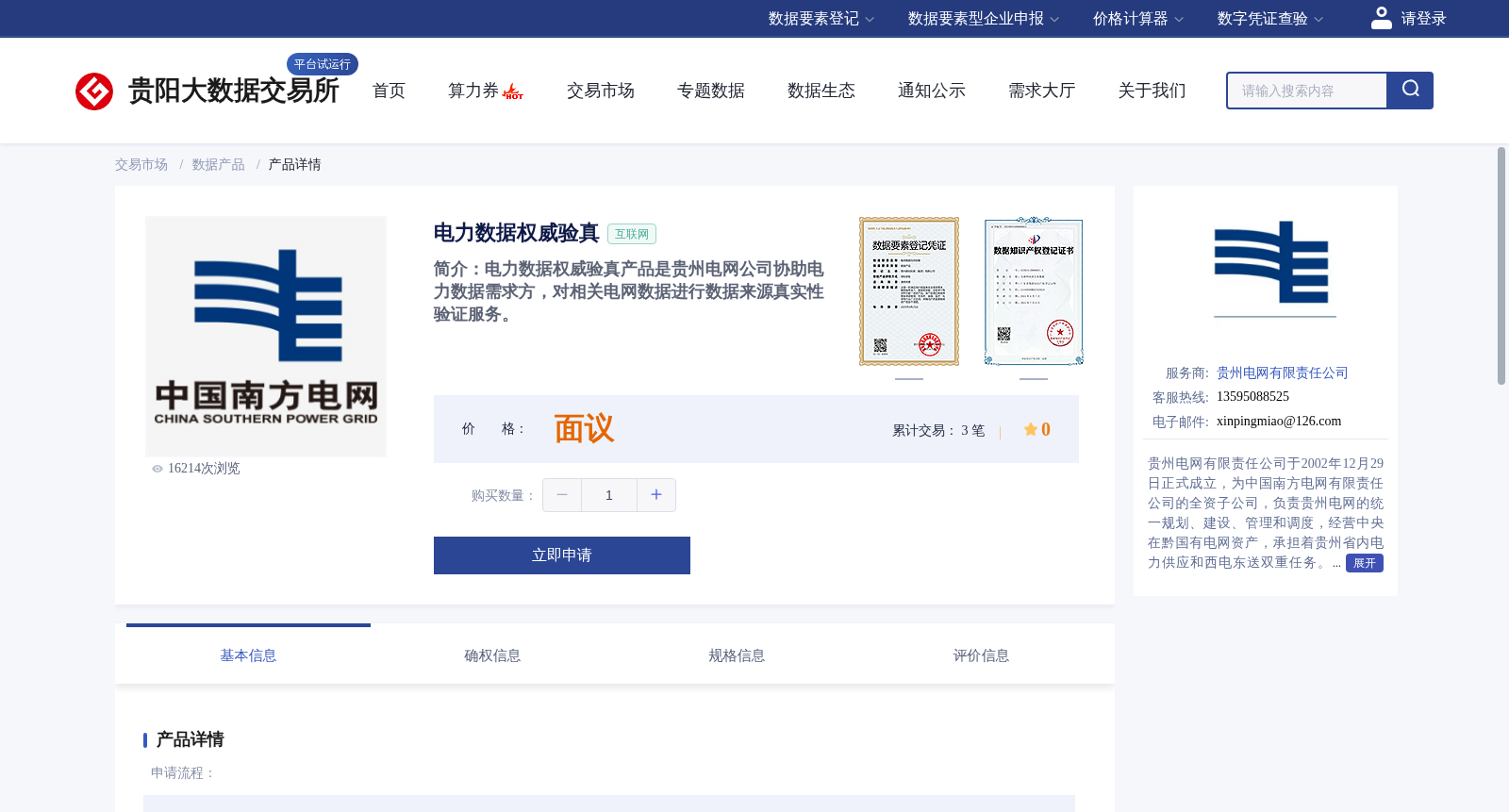The image size is (1509, 812).
Task: Click the 累计交易 3 笔 text
Action: pyautogui.click(x=938, y=431)
